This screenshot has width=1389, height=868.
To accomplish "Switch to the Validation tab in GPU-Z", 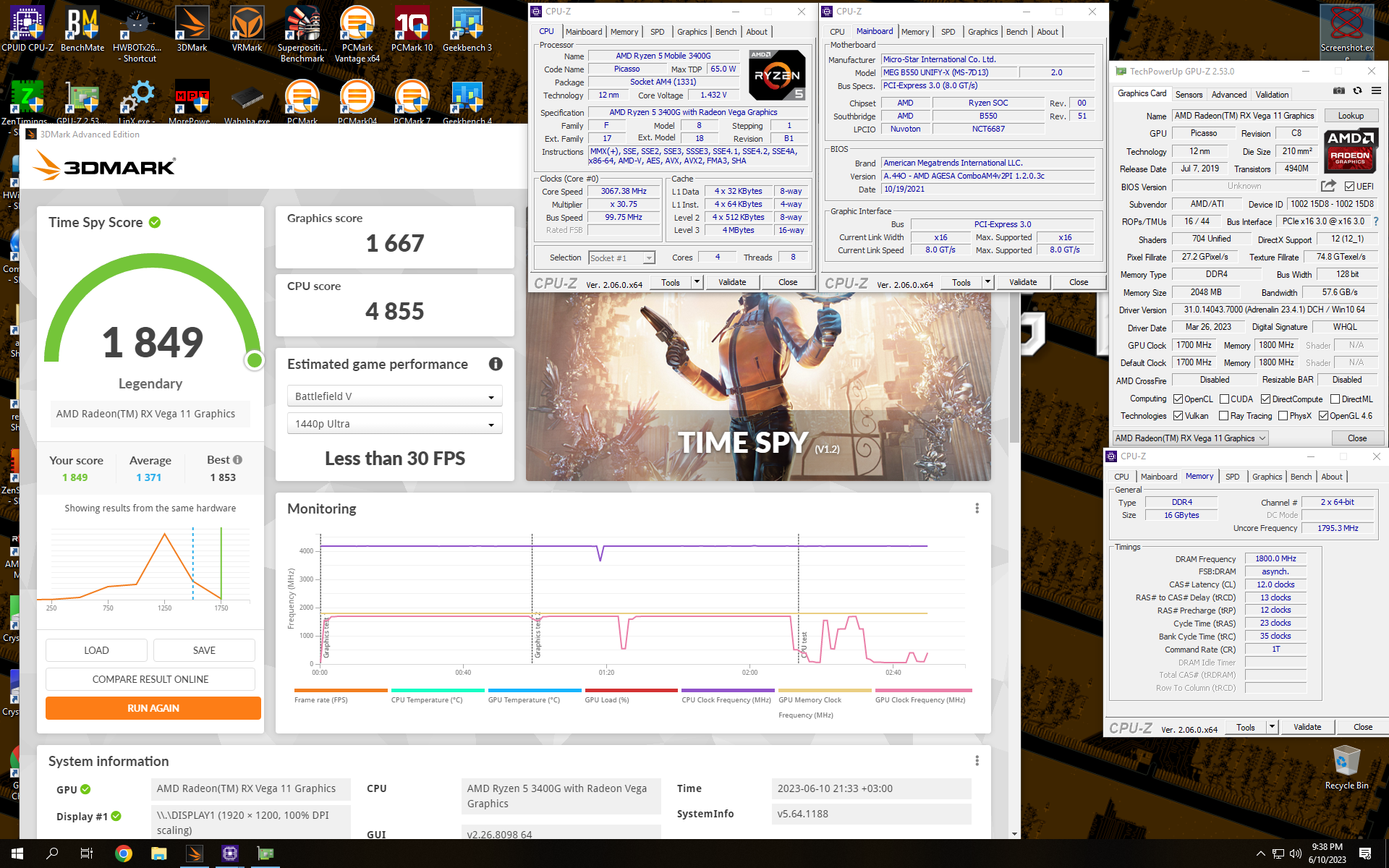I will tap(1272, 95).
